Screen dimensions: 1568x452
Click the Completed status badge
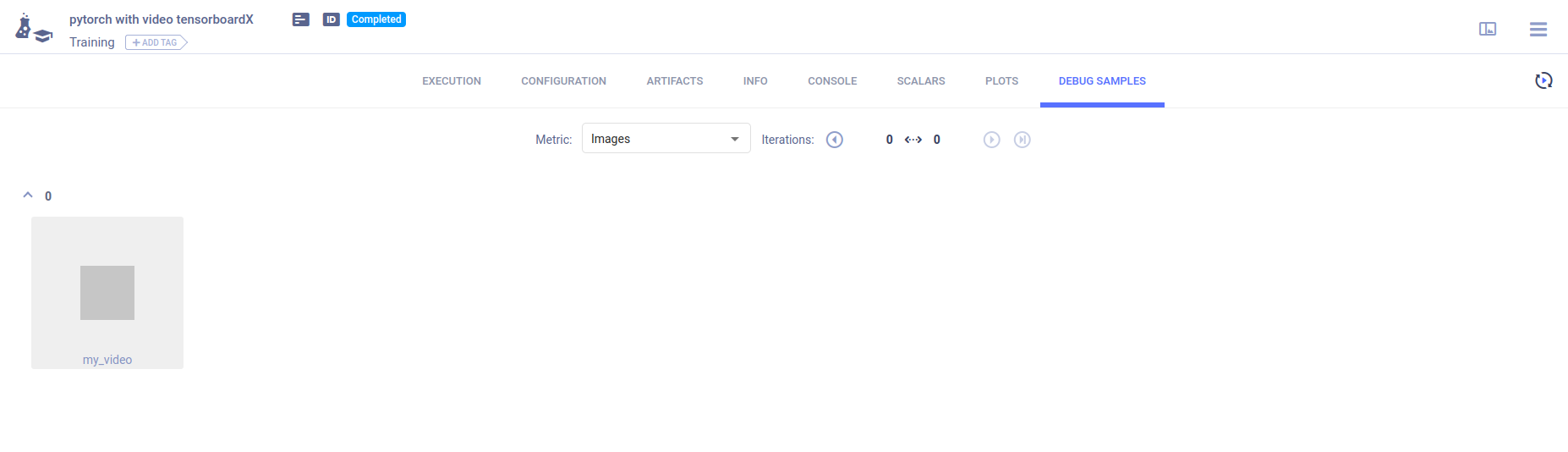376,19
